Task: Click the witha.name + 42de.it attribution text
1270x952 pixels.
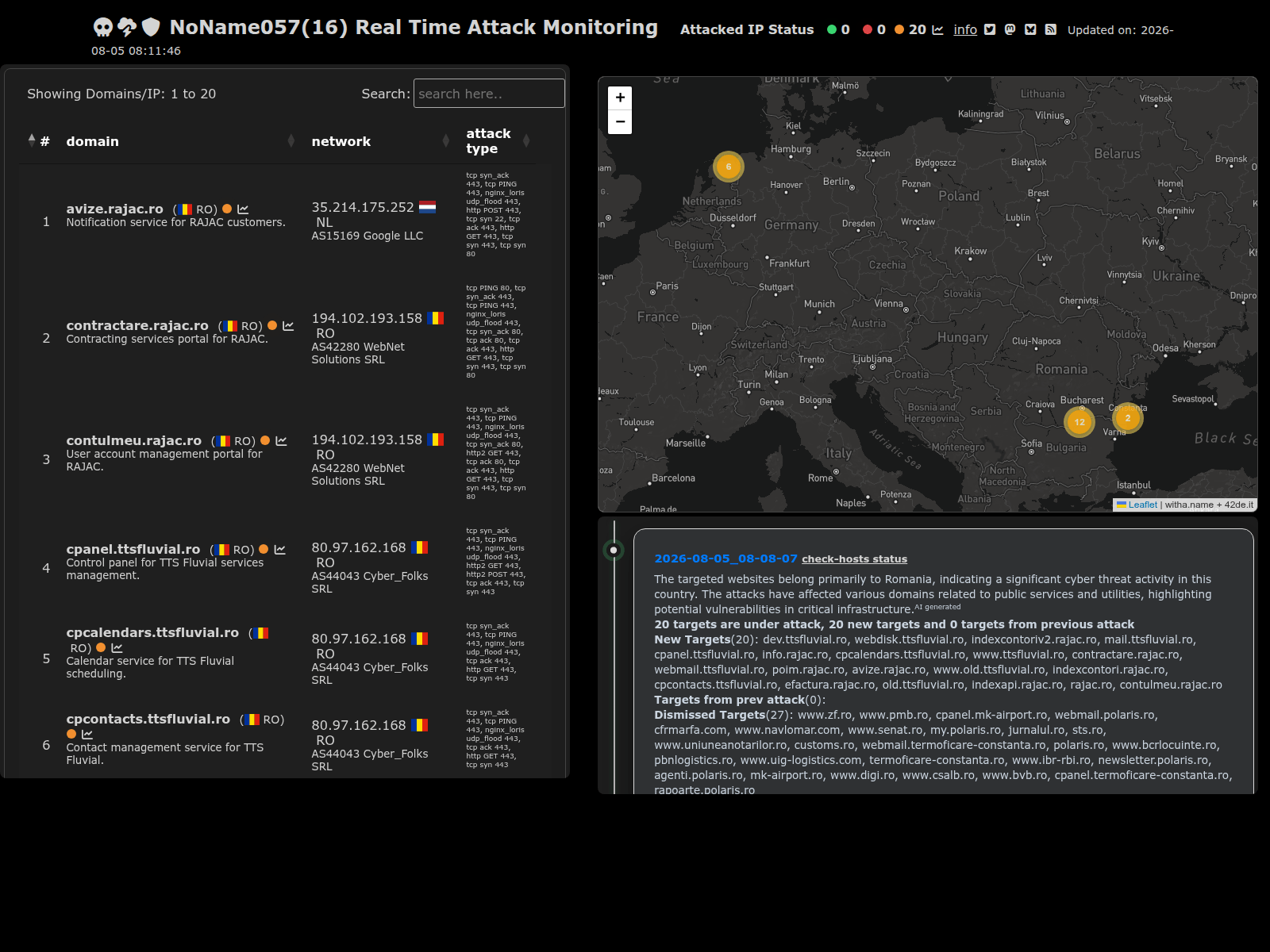Action: [x=1209, y=505]
